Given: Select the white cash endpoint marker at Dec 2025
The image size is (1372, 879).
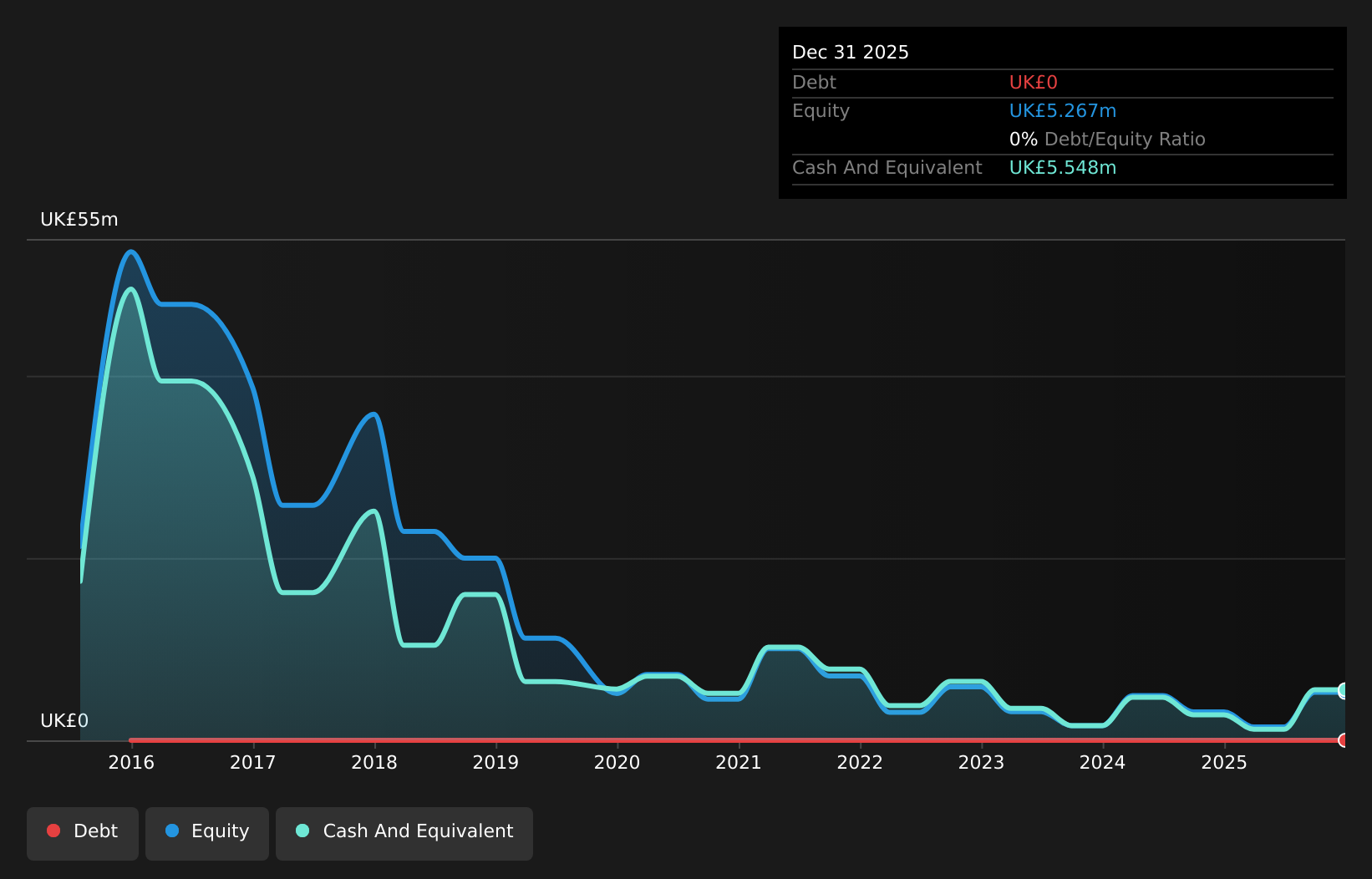Looking at the screenshot, I should pyautogui.click(x=1344, y=691).
